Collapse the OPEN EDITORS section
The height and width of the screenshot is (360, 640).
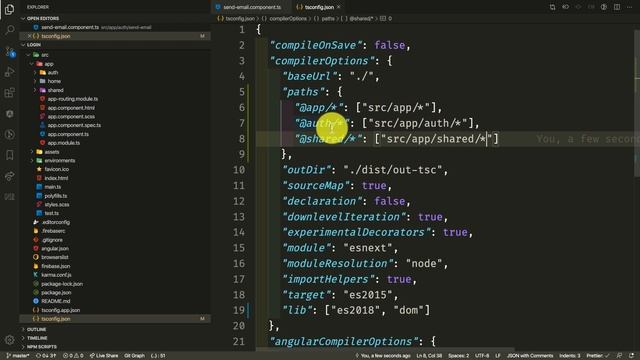pos(42,18)
